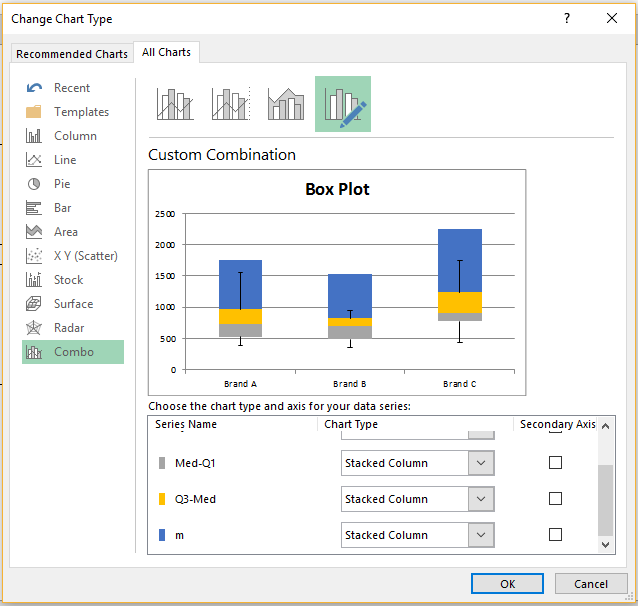Open chart type dropdown for series m

point(481,535)
